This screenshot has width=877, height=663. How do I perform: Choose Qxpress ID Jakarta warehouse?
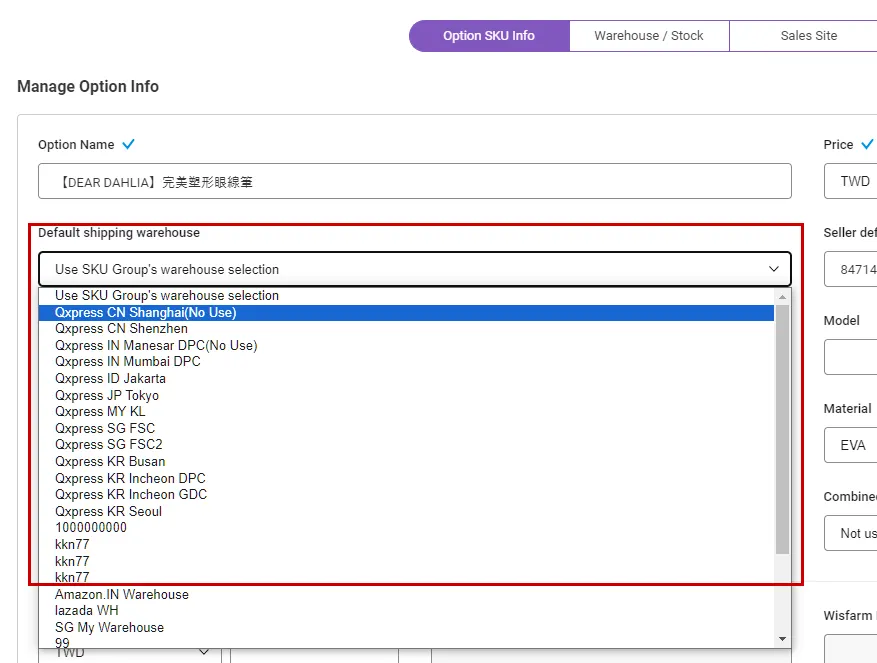[406, 378]
